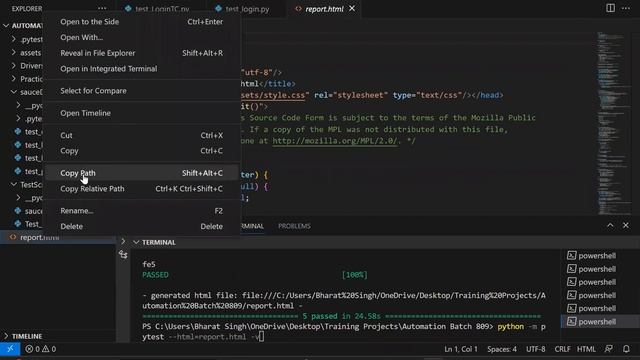
Task: Click Ln 1, Col 1 in status bar
Action: pos(460,349)
